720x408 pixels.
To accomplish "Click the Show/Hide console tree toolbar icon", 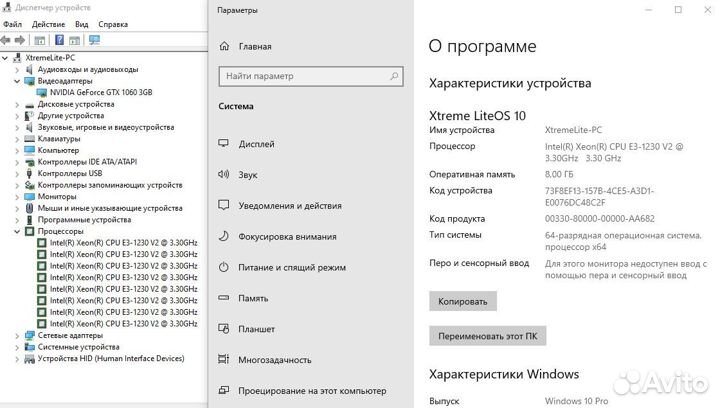I will pos(40,40).
